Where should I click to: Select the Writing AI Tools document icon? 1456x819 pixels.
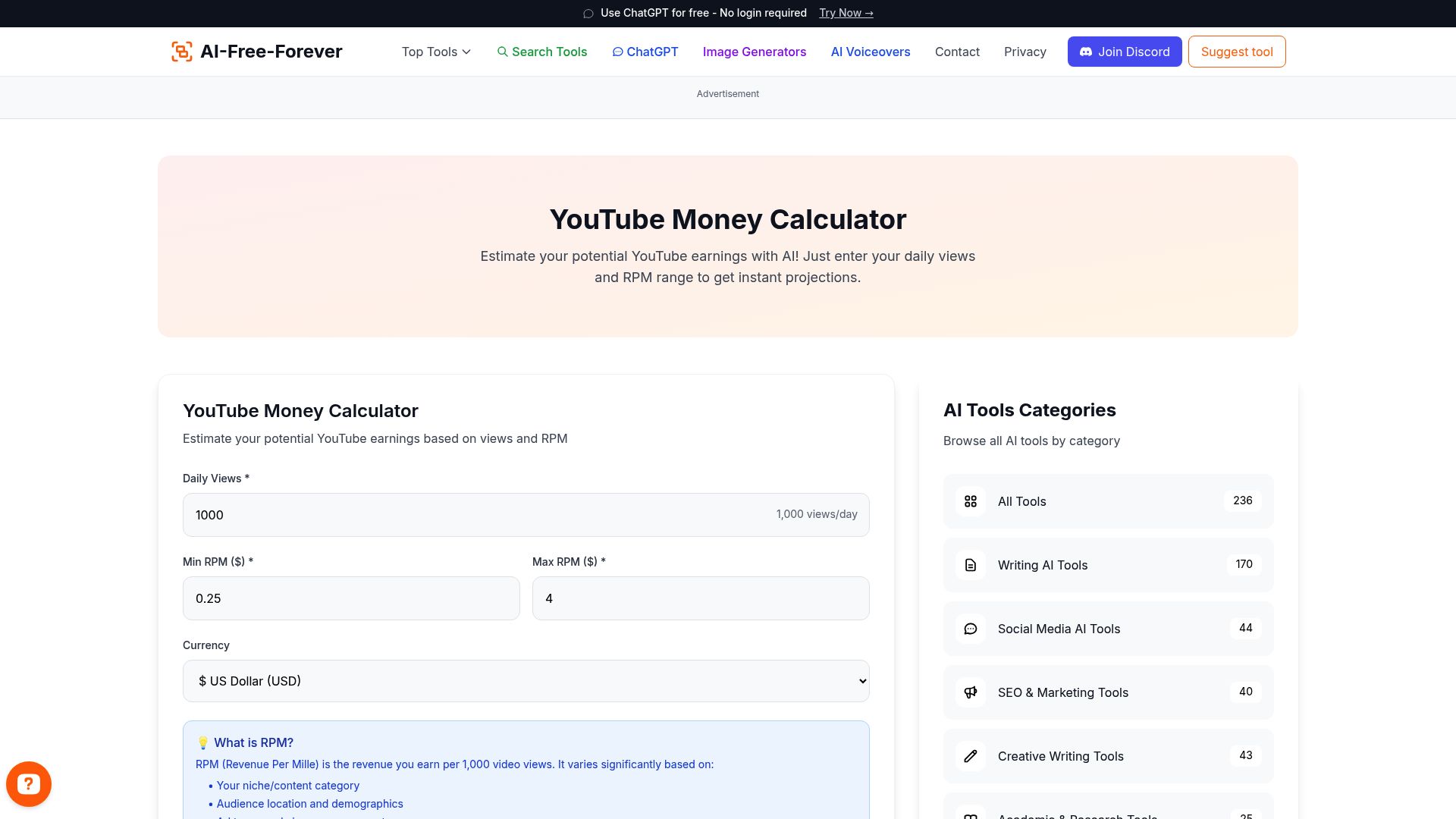[x=970, y=565]
